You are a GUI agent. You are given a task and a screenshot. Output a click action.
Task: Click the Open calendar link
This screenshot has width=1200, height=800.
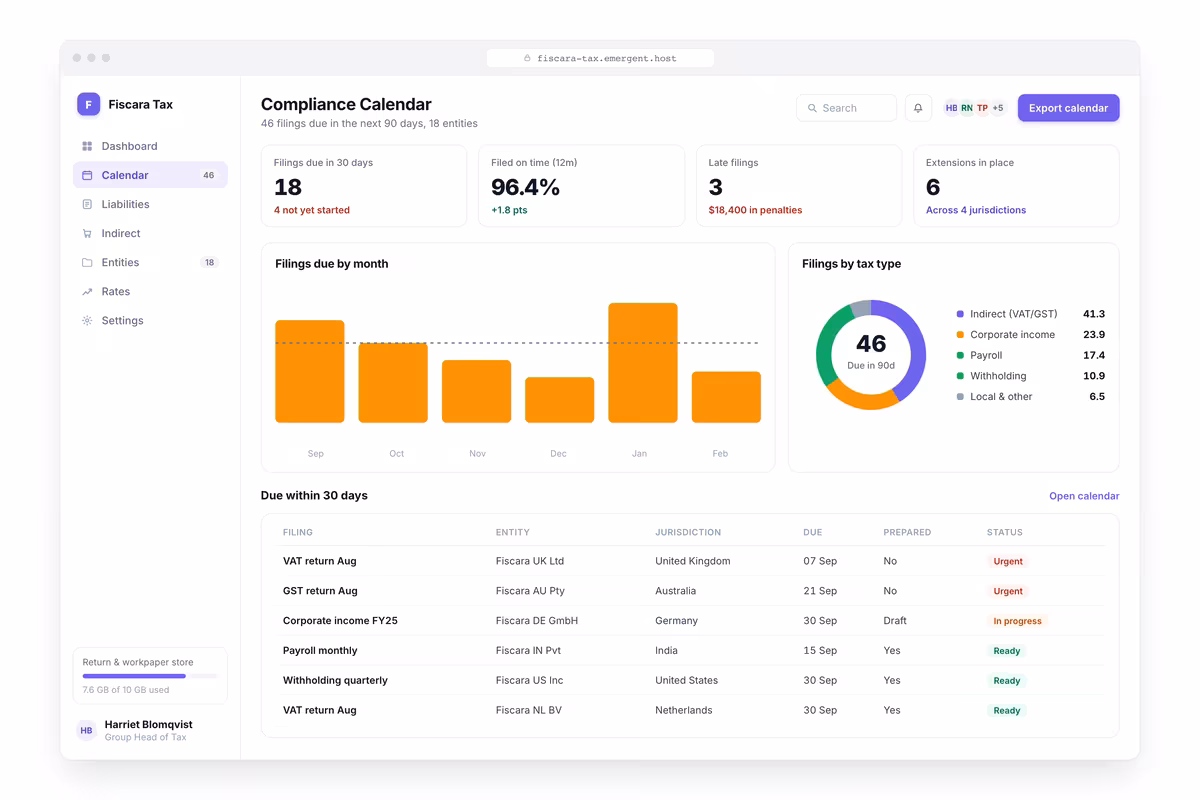1084,496
